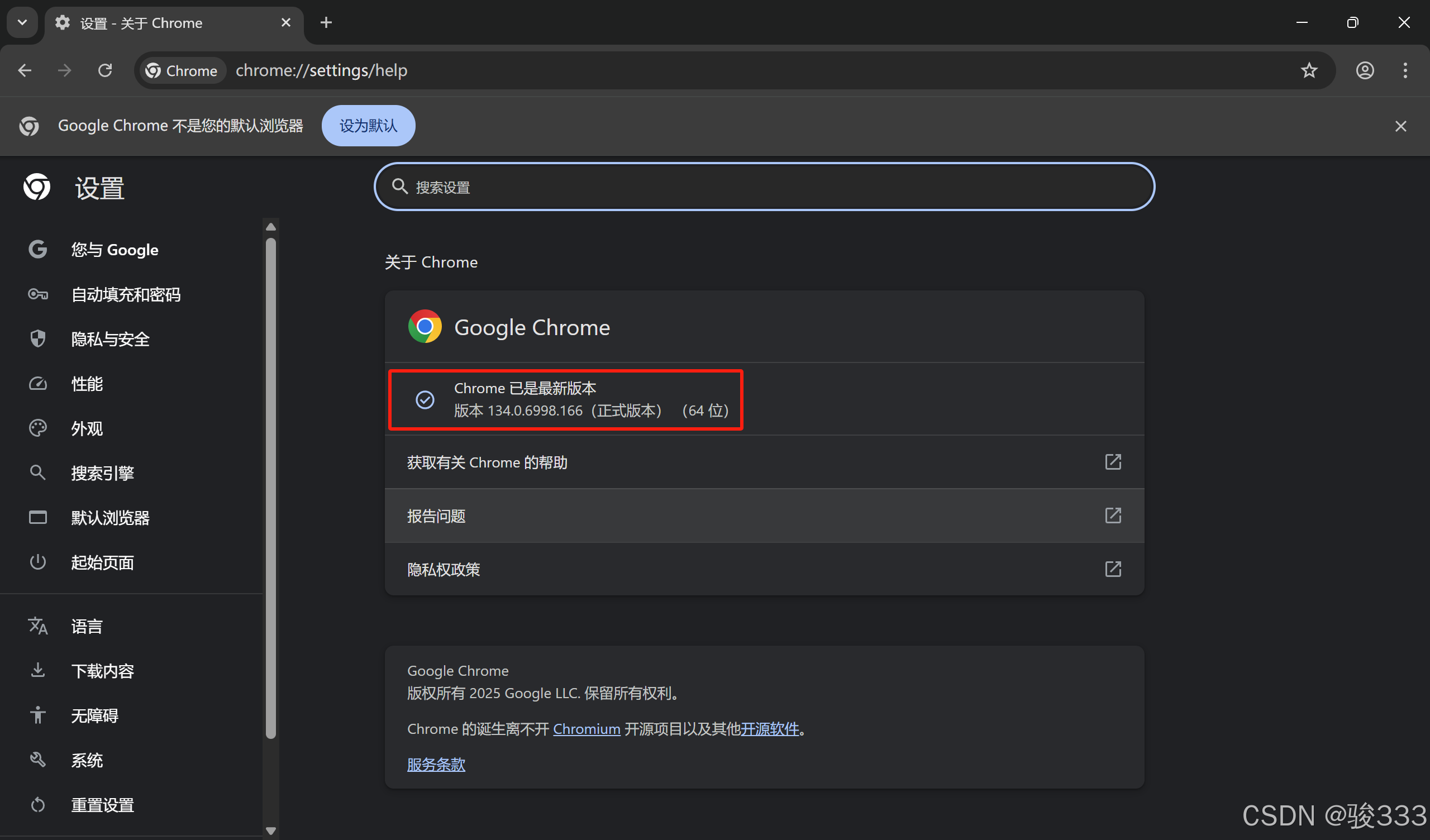Click the bookmark star in the address bar
1430x840 pixels.
pyautogui.click(x=1309, y=70)
